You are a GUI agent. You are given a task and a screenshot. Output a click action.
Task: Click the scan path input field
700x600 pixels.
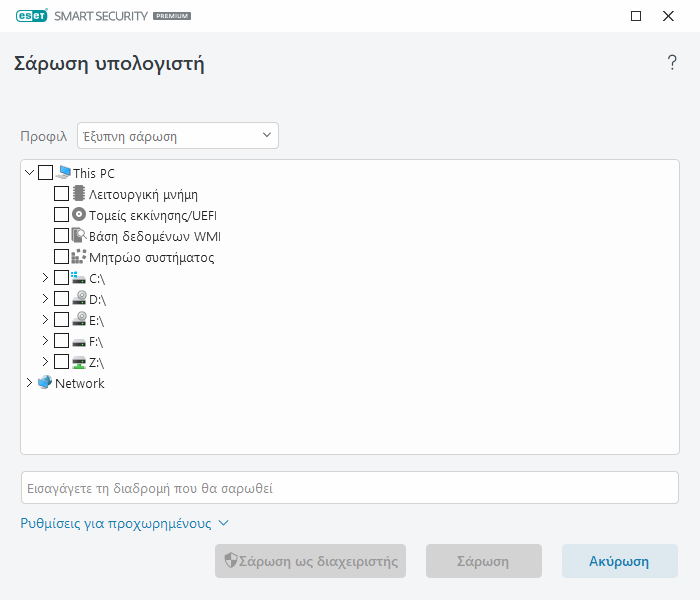tap(349, 489)
